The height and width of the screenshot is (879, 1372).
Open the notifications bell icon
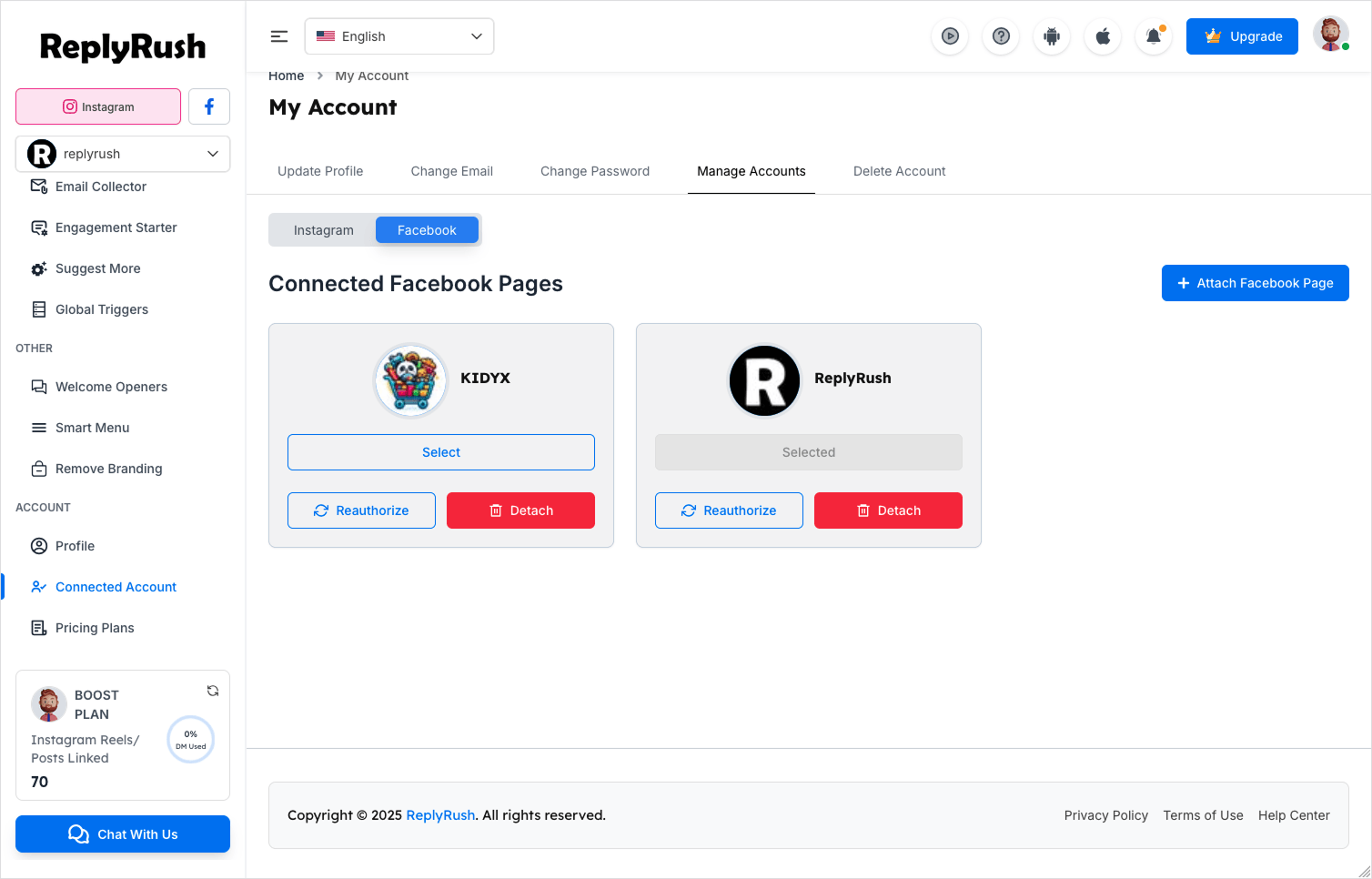click(x=1154, y=36)
